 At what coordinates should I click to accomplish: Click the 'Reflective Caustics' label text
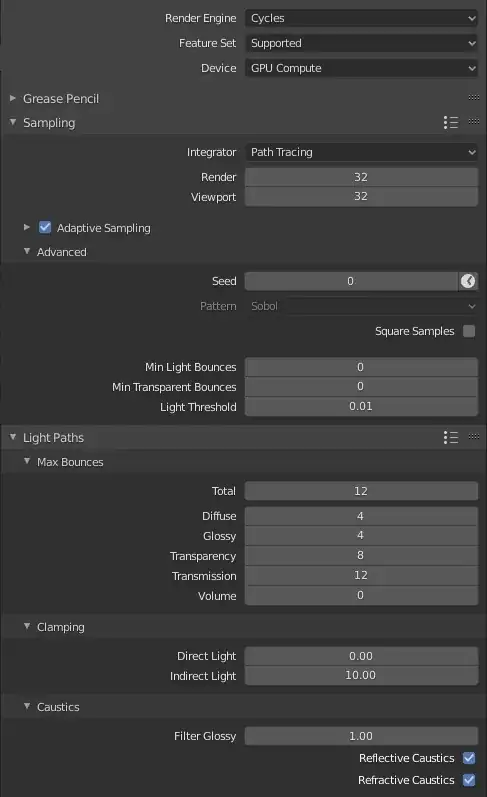(x=407, y=758)
